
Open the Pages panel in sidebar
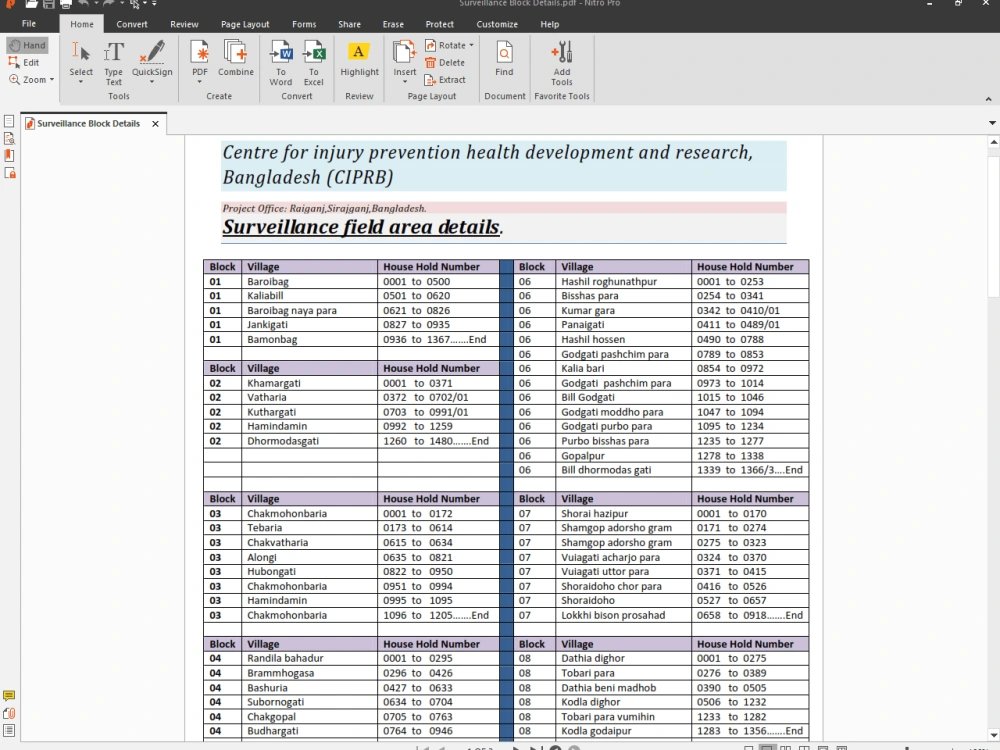pos(9,121)
